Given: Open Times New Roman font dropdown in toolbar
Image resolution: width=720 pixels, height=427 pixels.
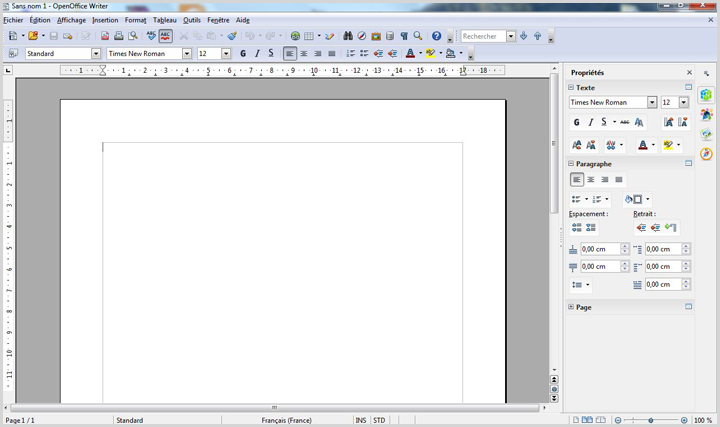Looking at the screenshot, I should 186,53.
